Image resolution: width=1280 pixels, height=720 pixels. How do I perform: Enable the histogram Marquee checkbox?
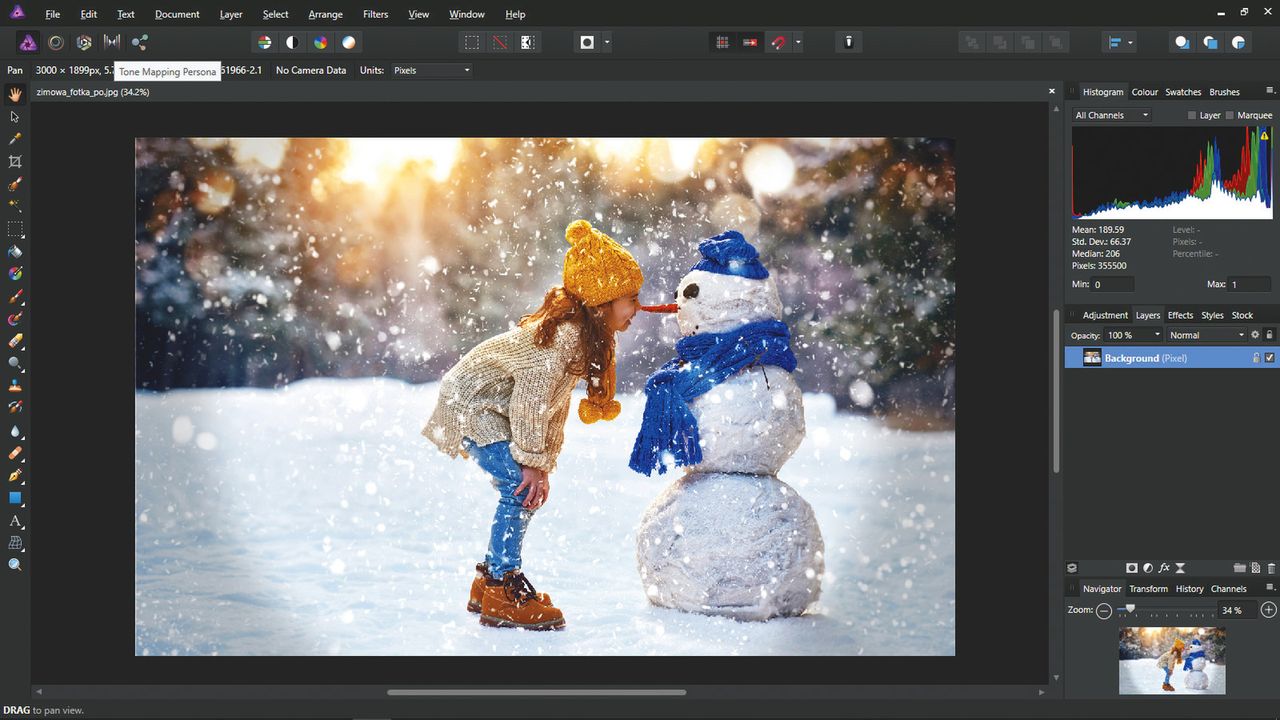tap(1230, 115)
